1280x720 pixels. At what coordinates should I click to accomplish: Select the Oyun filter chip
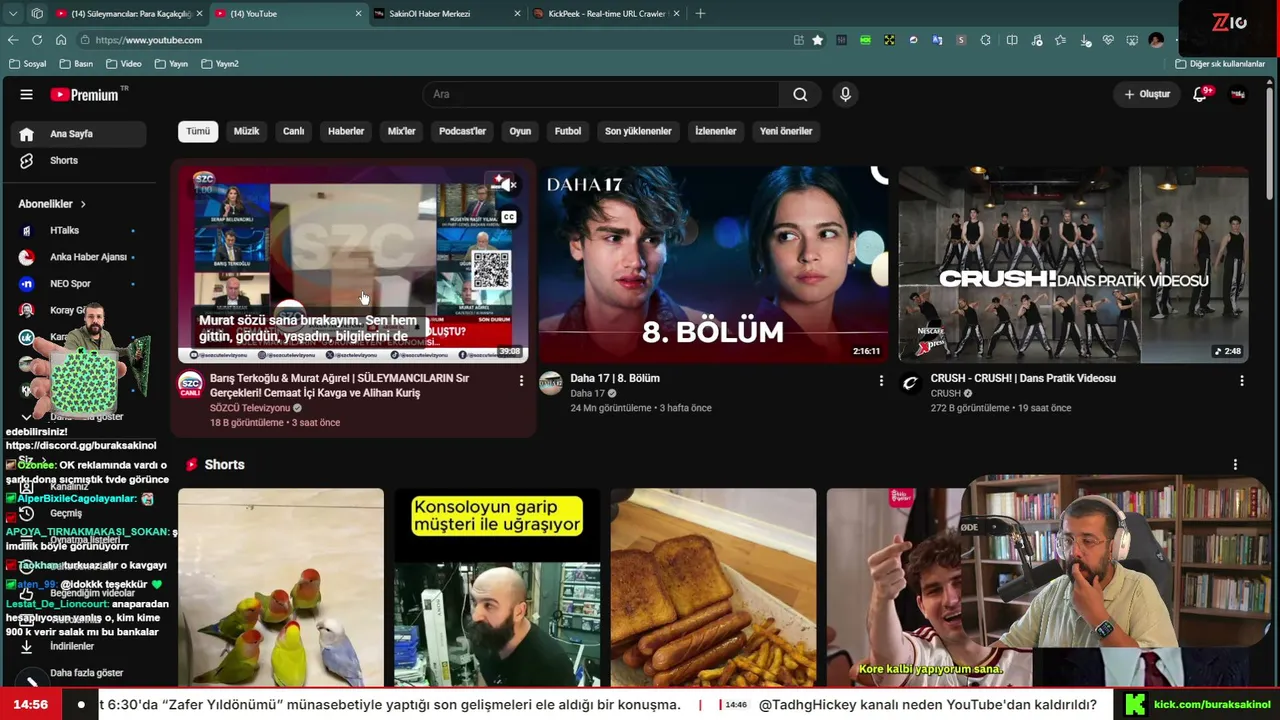click(520, 131)
